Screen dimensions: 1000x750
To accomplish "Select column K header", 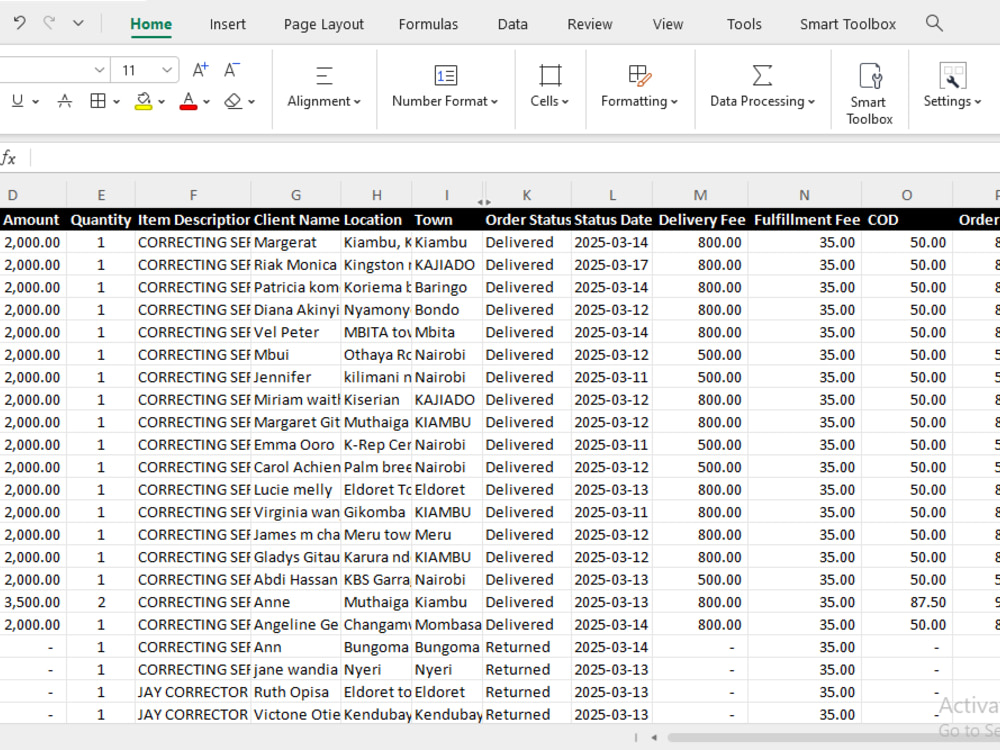I will [527, 195].
